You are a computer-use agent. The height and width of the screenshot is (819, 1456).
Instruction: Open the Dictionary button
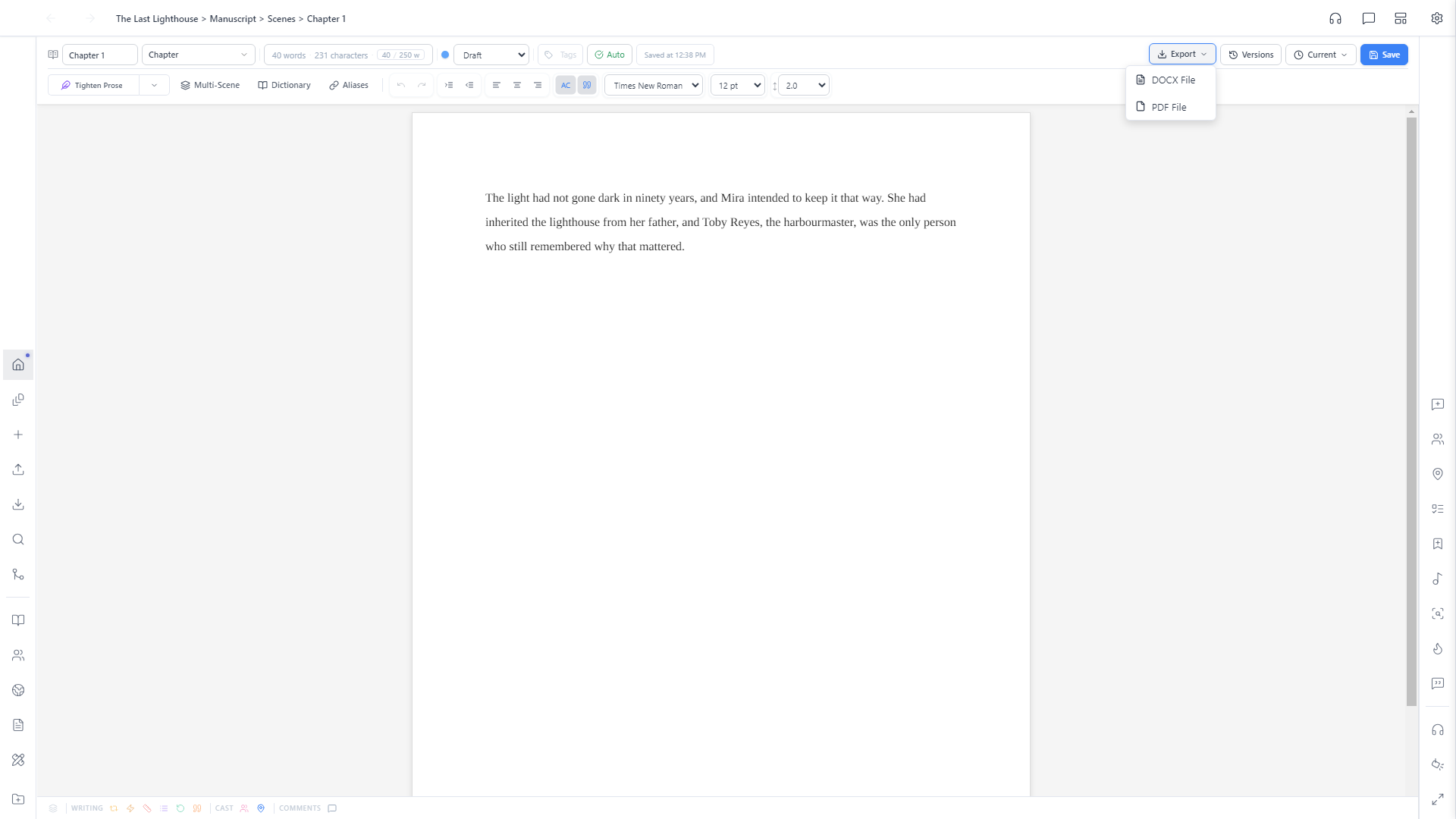(284, 85)
